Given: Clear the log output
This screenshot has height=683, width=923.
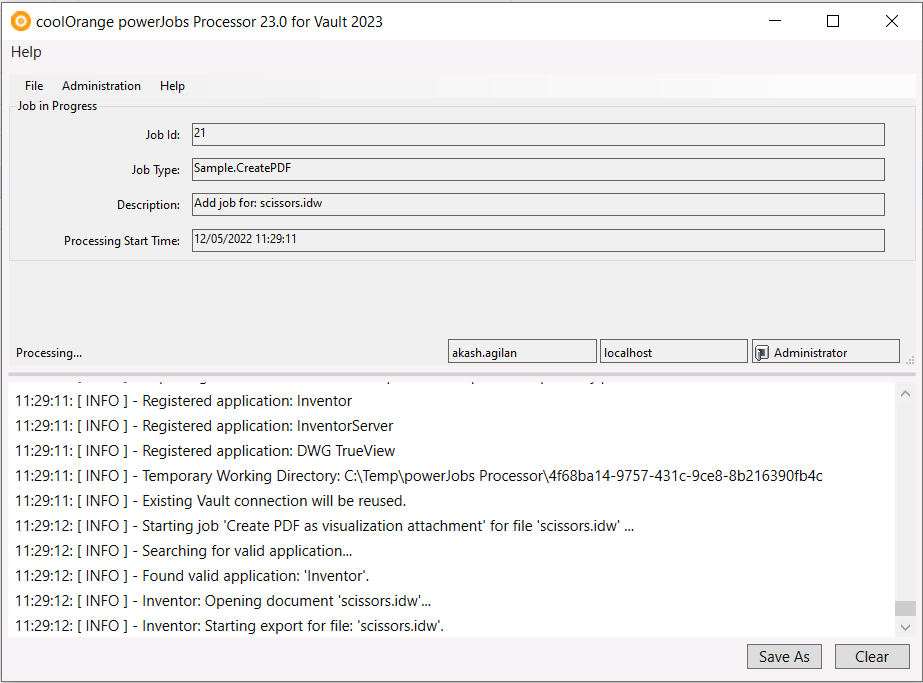Looking at the screenshot, I should pyautogui.click(x=872, y=657).
